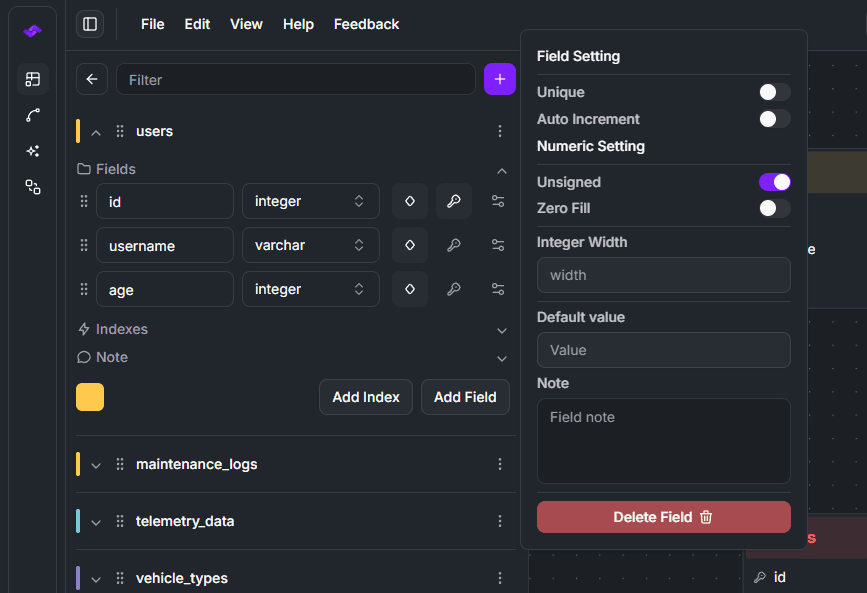The width and height of the screenshot is (867, 593).
Task: Toggle the primary key icon on the username field
Action: 454,245
